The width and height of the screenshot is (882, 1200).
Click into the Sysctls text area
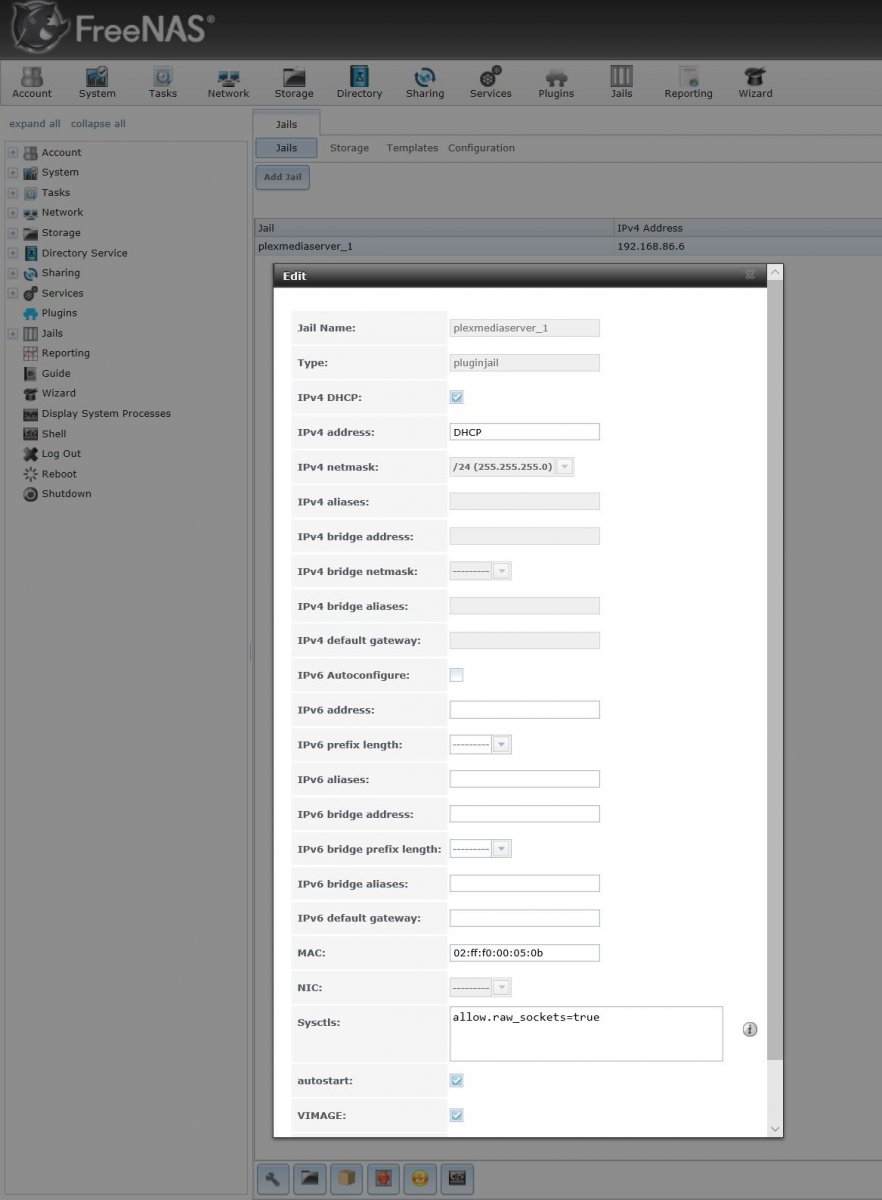(586, 1034)
